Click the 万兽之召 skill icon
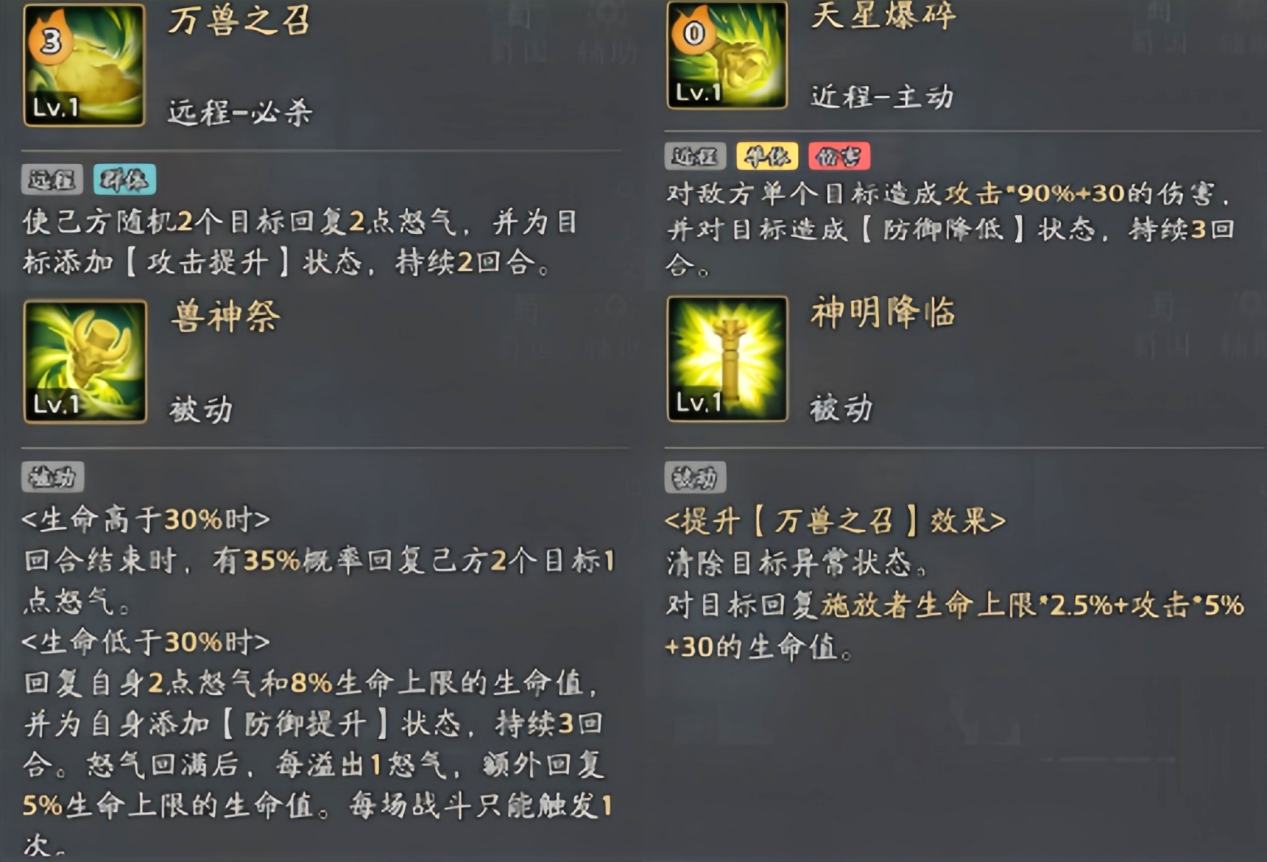The height and width of the screenshot is (862, 1267). tap(84, 64)
